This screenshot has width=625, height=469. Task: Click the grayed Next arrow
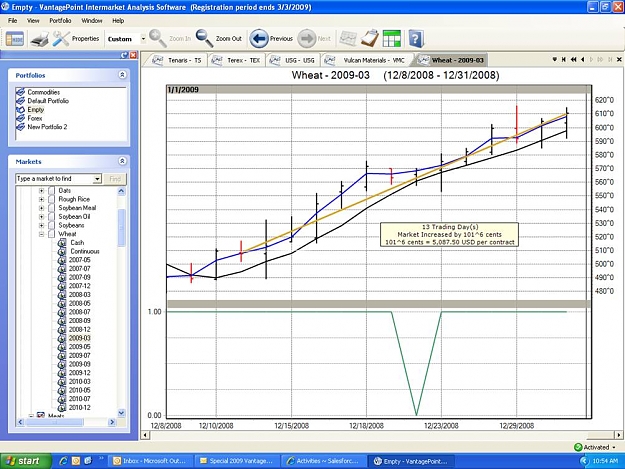point(307,39)
